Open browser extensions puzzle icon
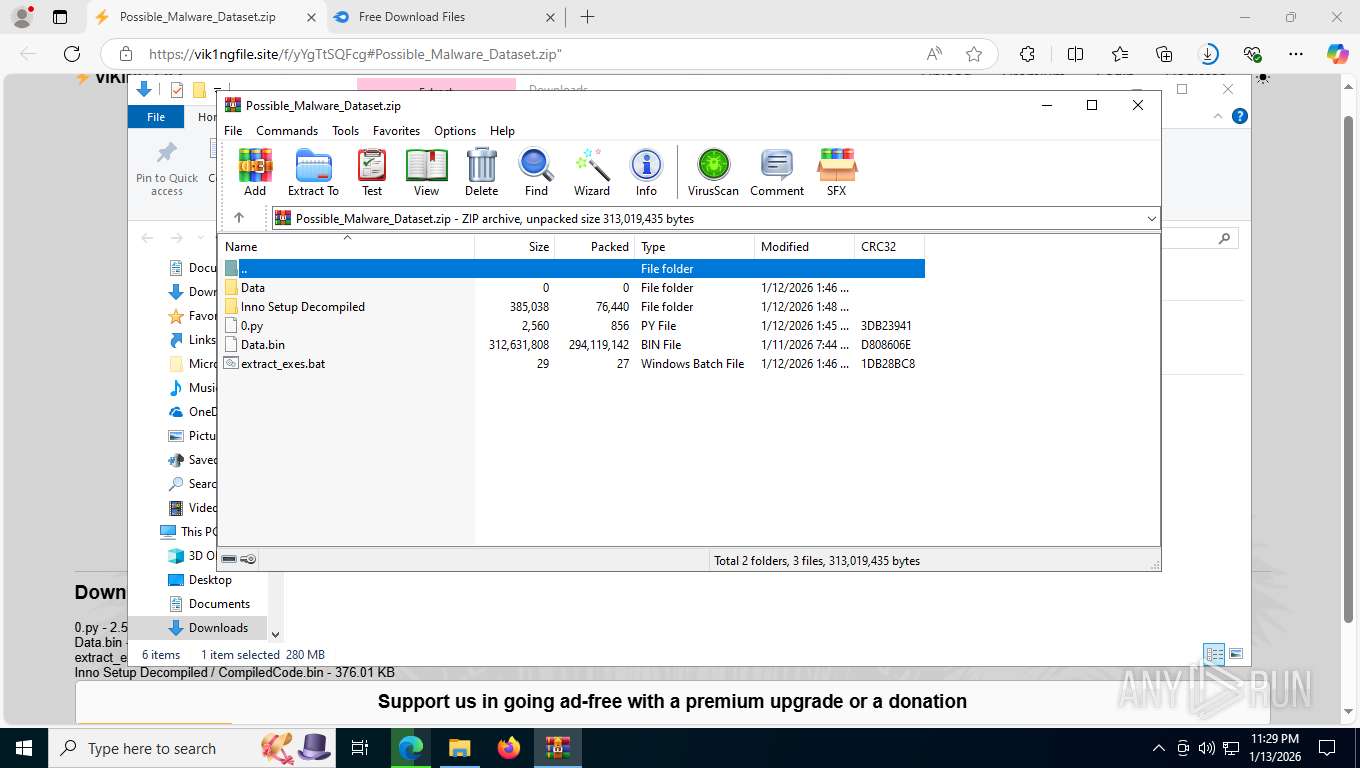The height and width of the screenshot is (768, 1360). pyautogui.click(x=1027, y=54)
